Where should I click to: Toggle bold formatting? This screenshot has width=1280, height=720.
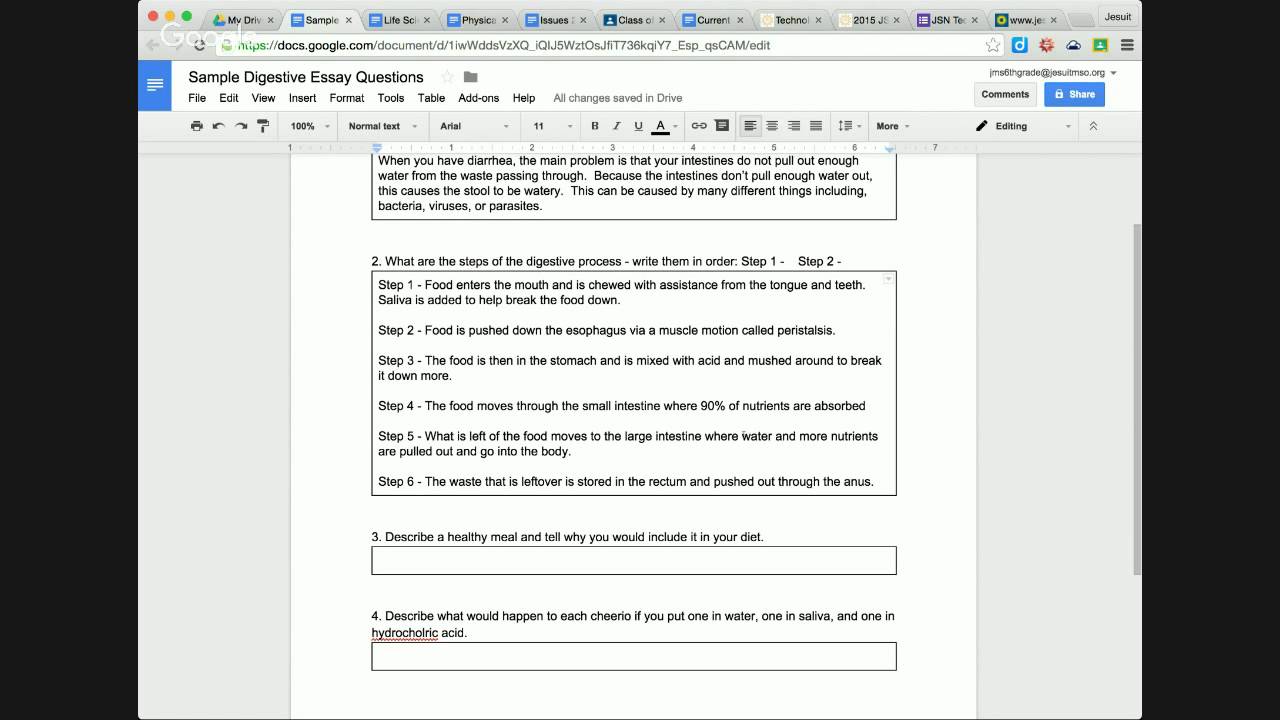point(595,126)
